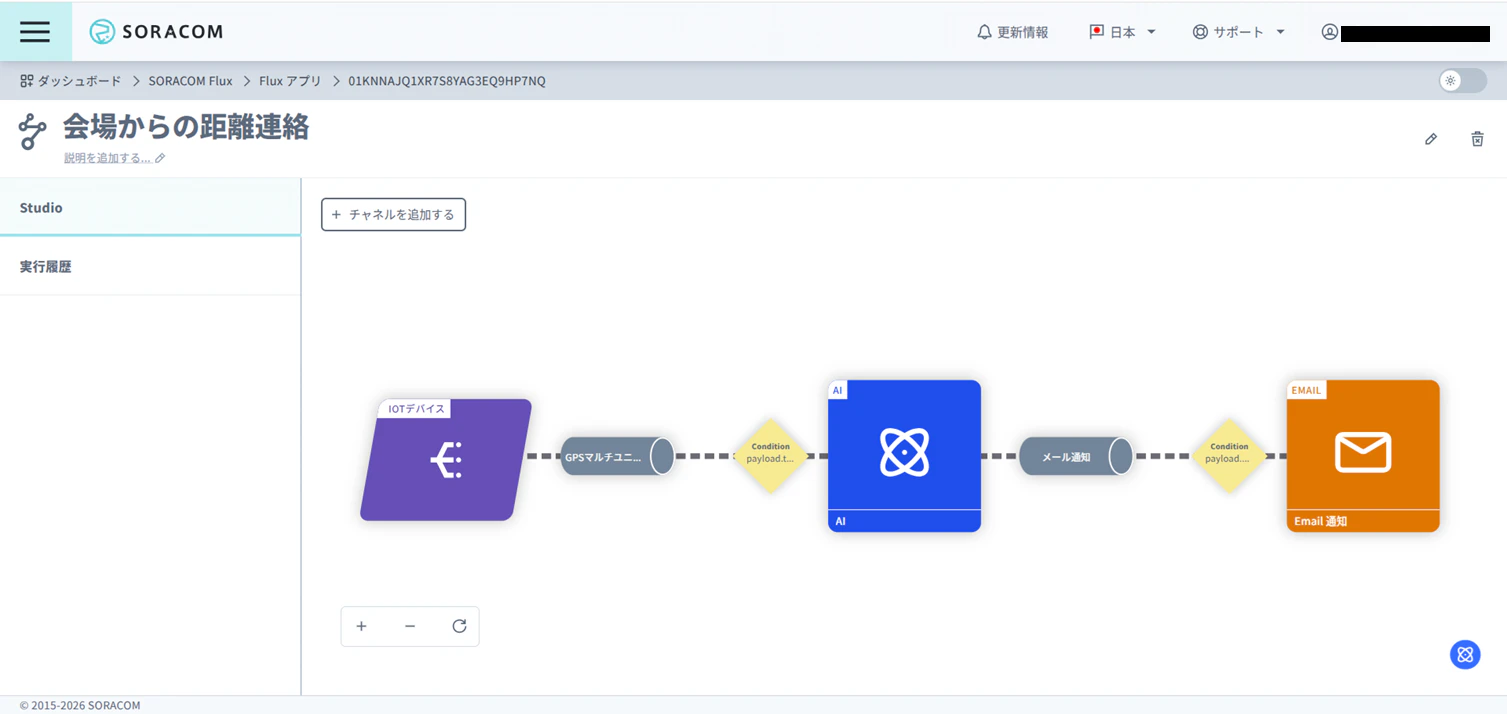The image size is (1507, 714).
Task: Open Flux アプリ breadcrumb link
Action: [290, 81]
